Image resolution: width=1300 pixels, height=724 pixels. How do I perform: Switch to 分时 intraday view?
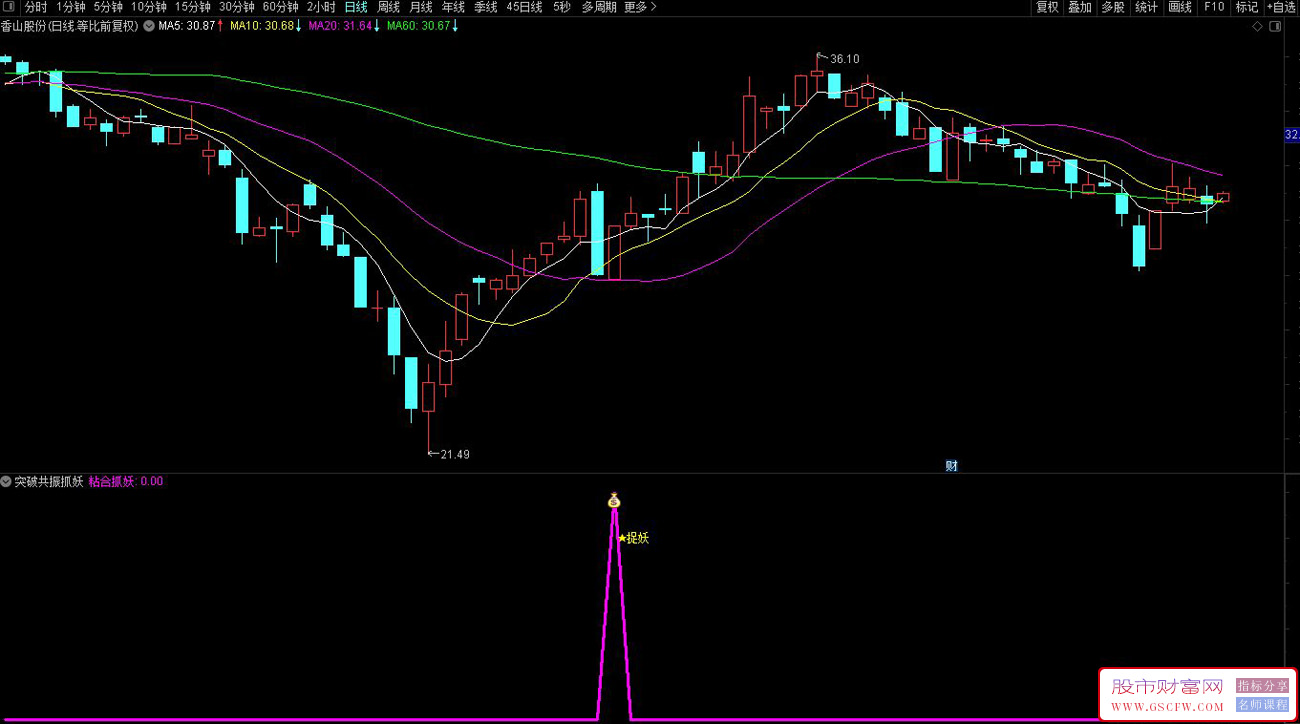[36, 7]
